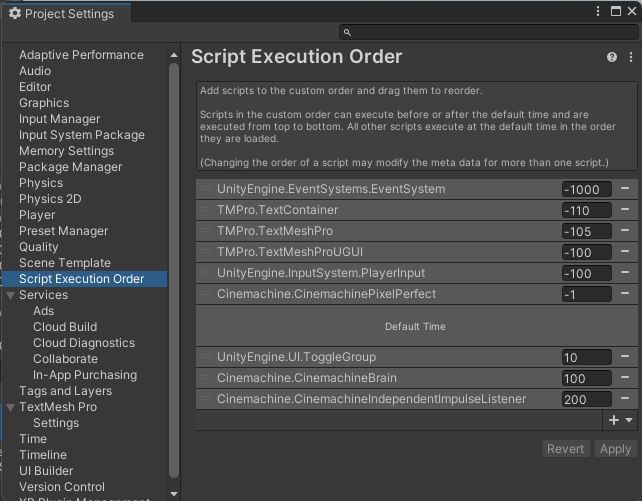
Task: Select Package Manager in the list
Action: click(70, 167)
